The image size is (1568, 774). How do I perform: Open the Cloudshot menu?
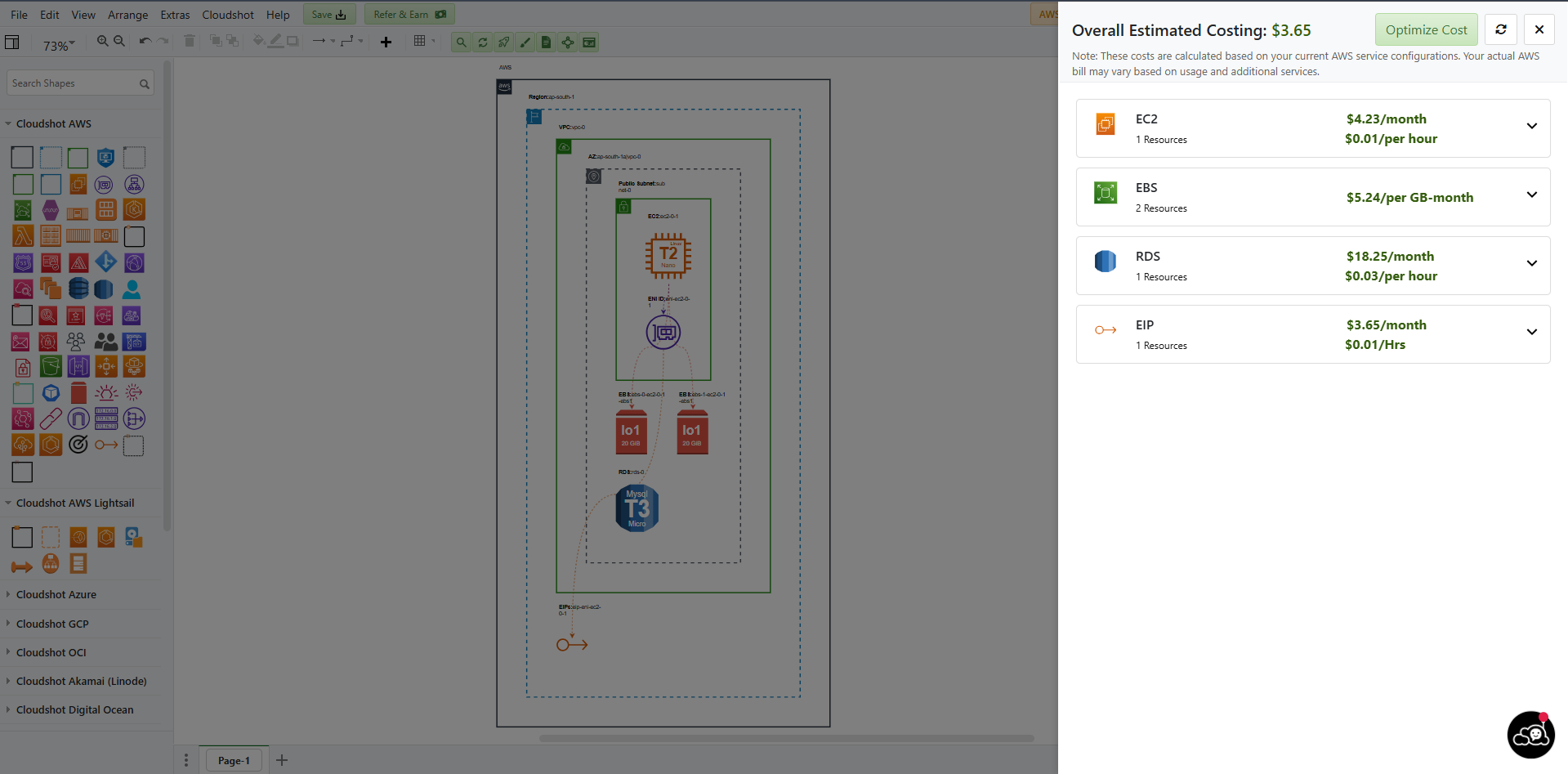(228, 15)
